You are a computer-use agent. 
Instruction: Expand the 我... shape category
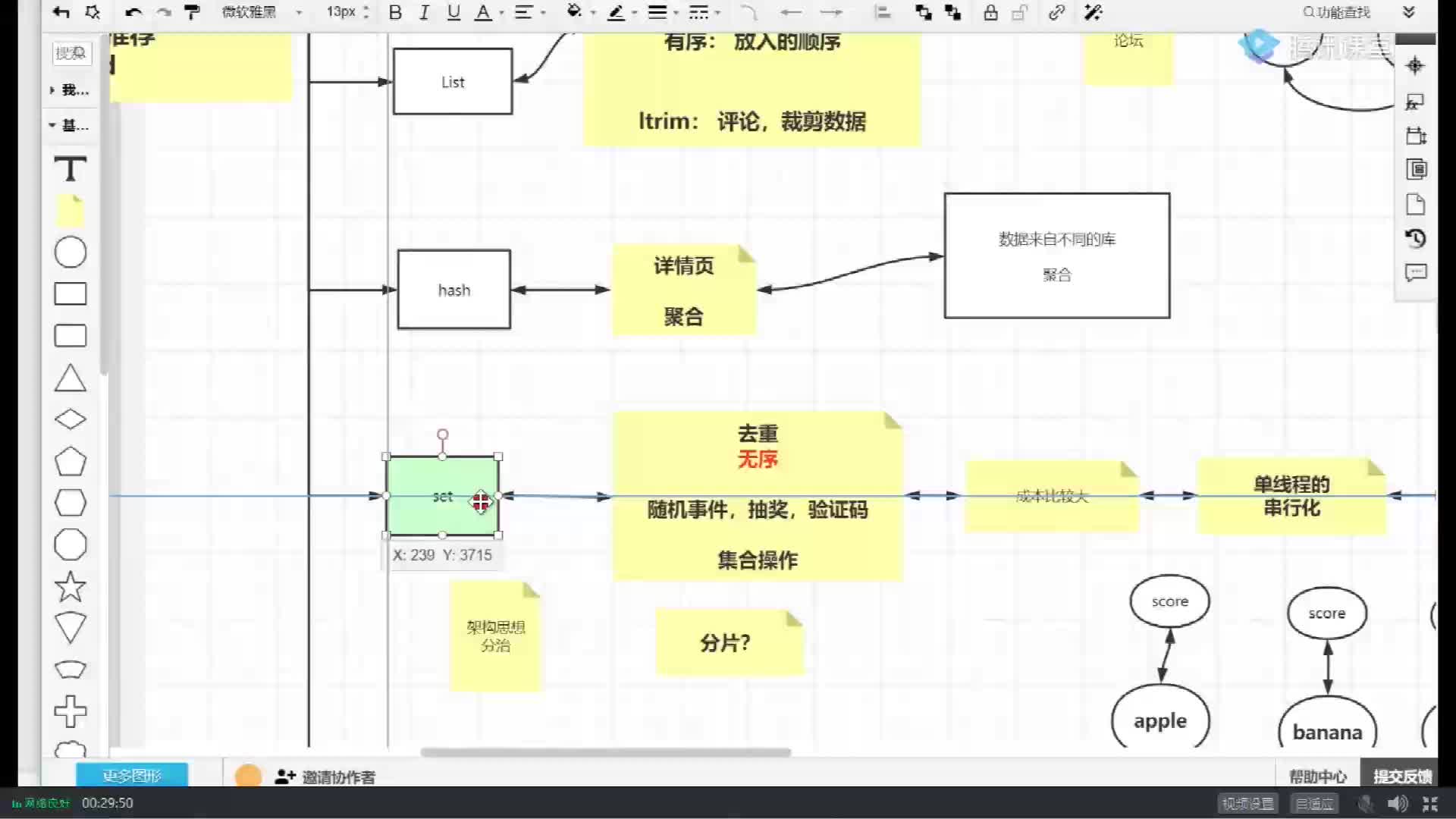70,90
